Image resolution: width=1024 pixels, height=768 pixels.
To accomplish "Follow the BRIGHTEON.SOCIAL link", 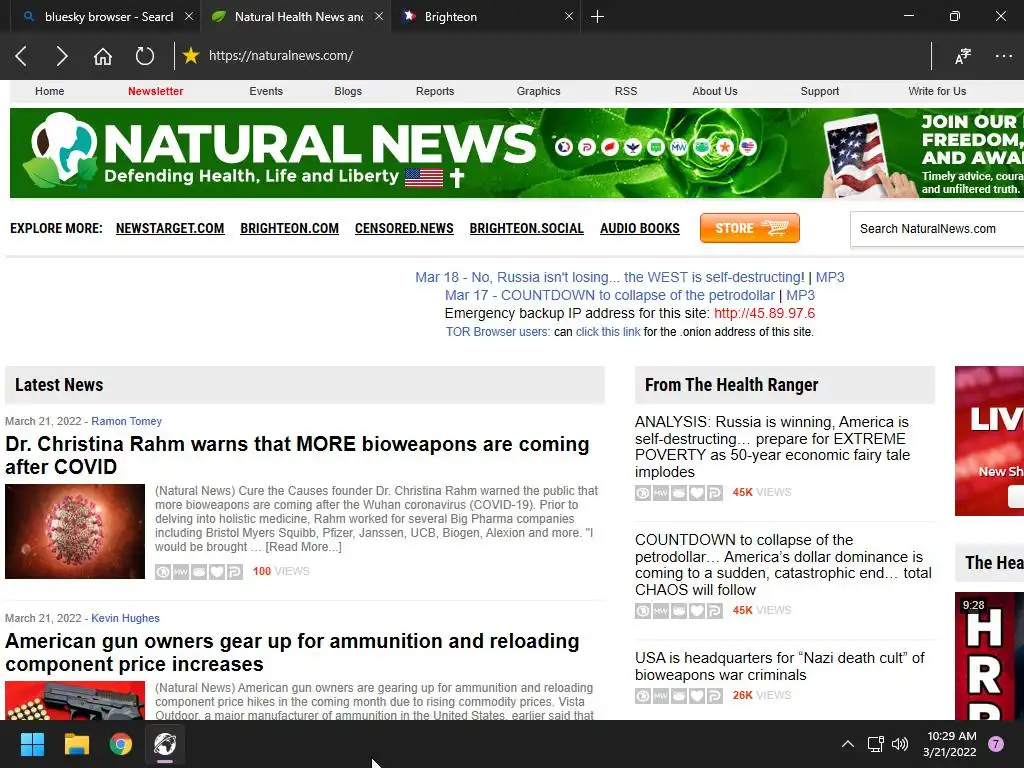I will coord(526,229).
